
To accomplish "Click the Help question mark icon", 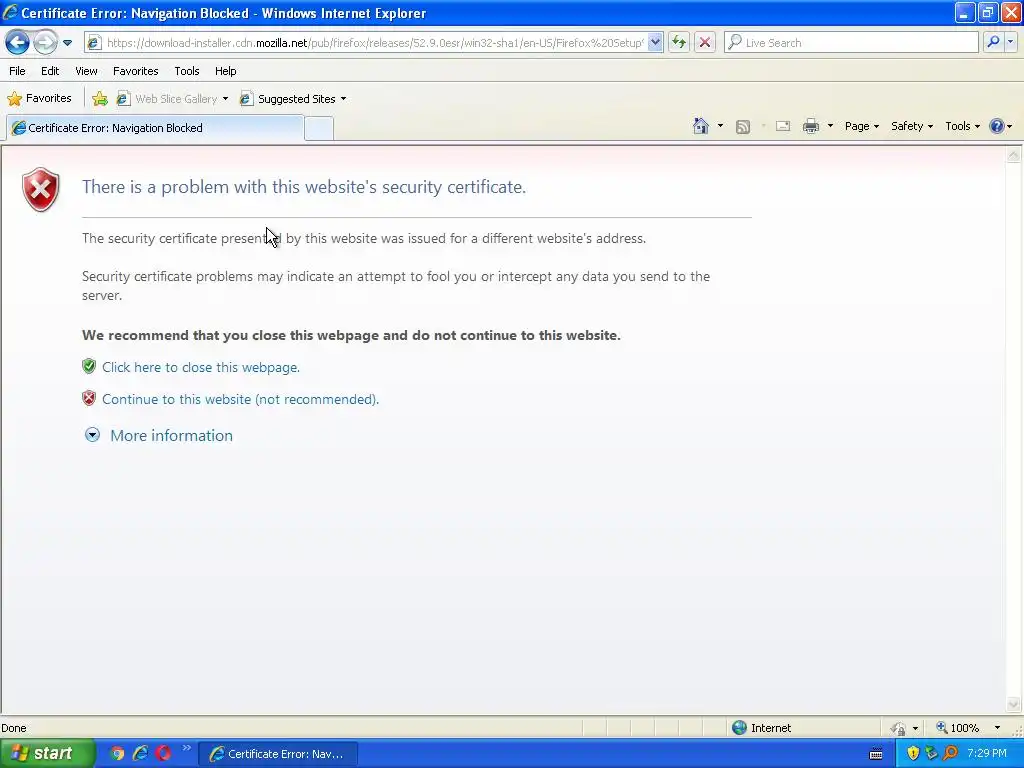I will pyautogui.click(x=997, y=126).
